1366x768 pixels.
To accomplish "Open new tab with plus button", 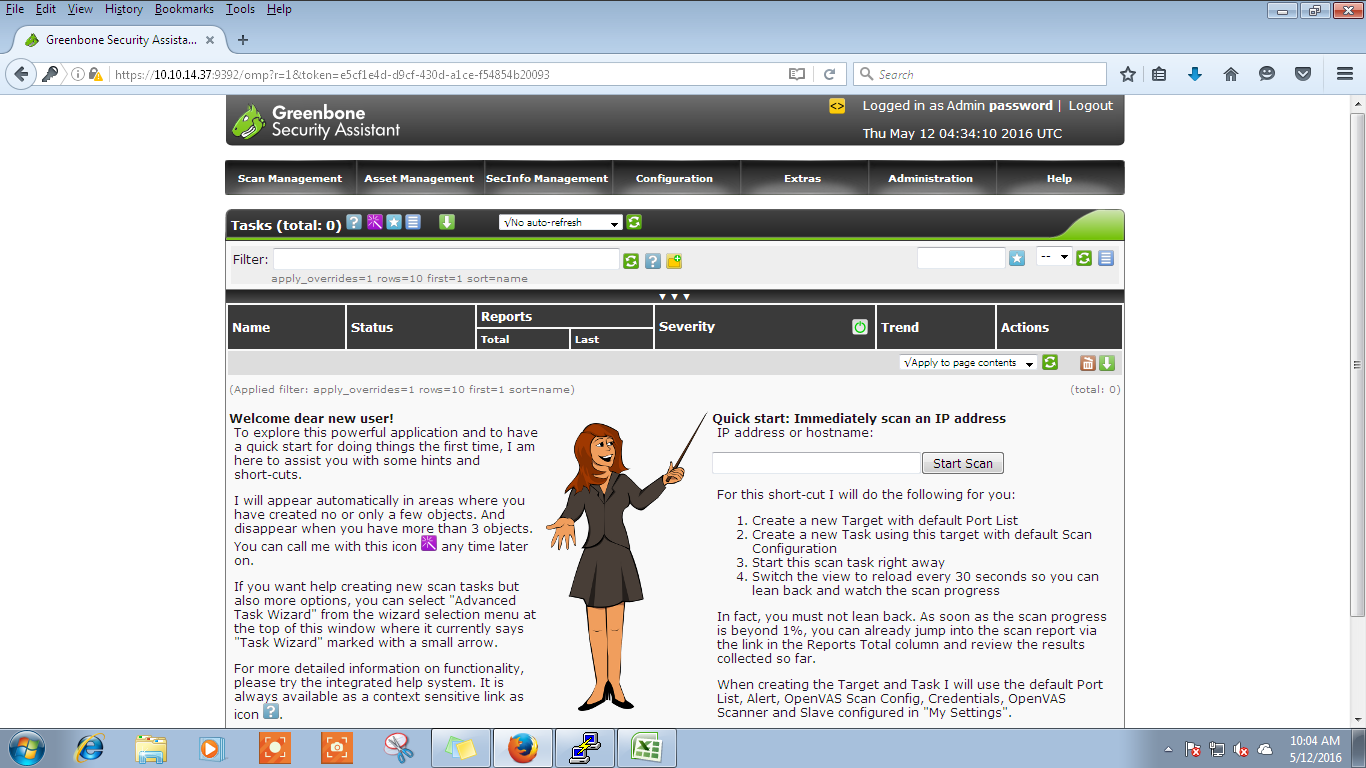I will coord(242,40).
